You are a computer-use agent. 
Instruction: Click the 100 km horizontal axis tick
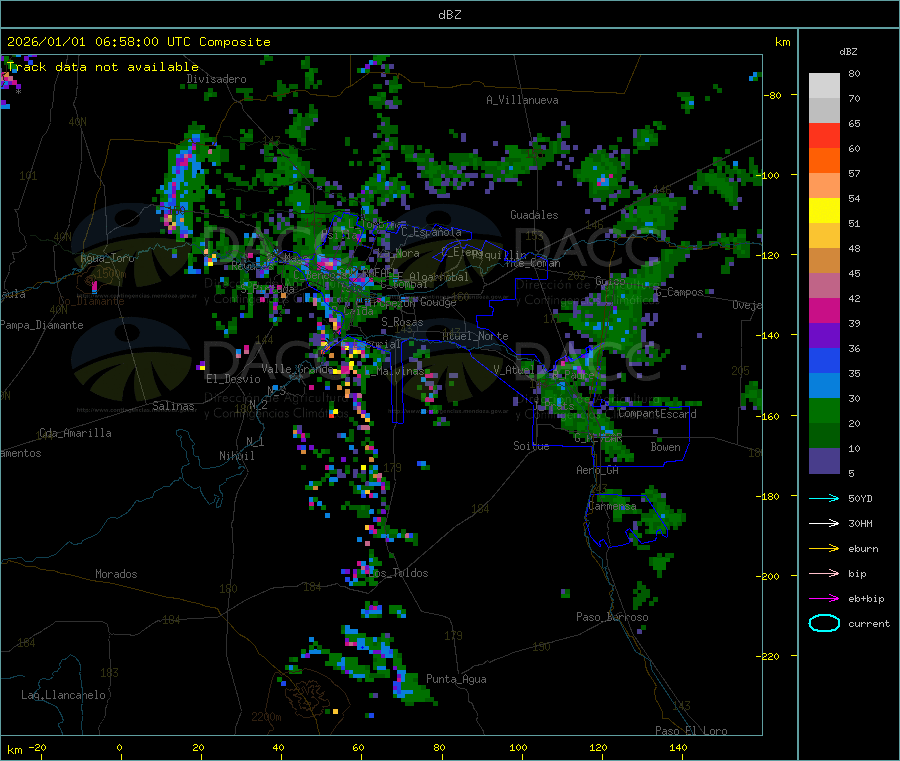point(518,748)
